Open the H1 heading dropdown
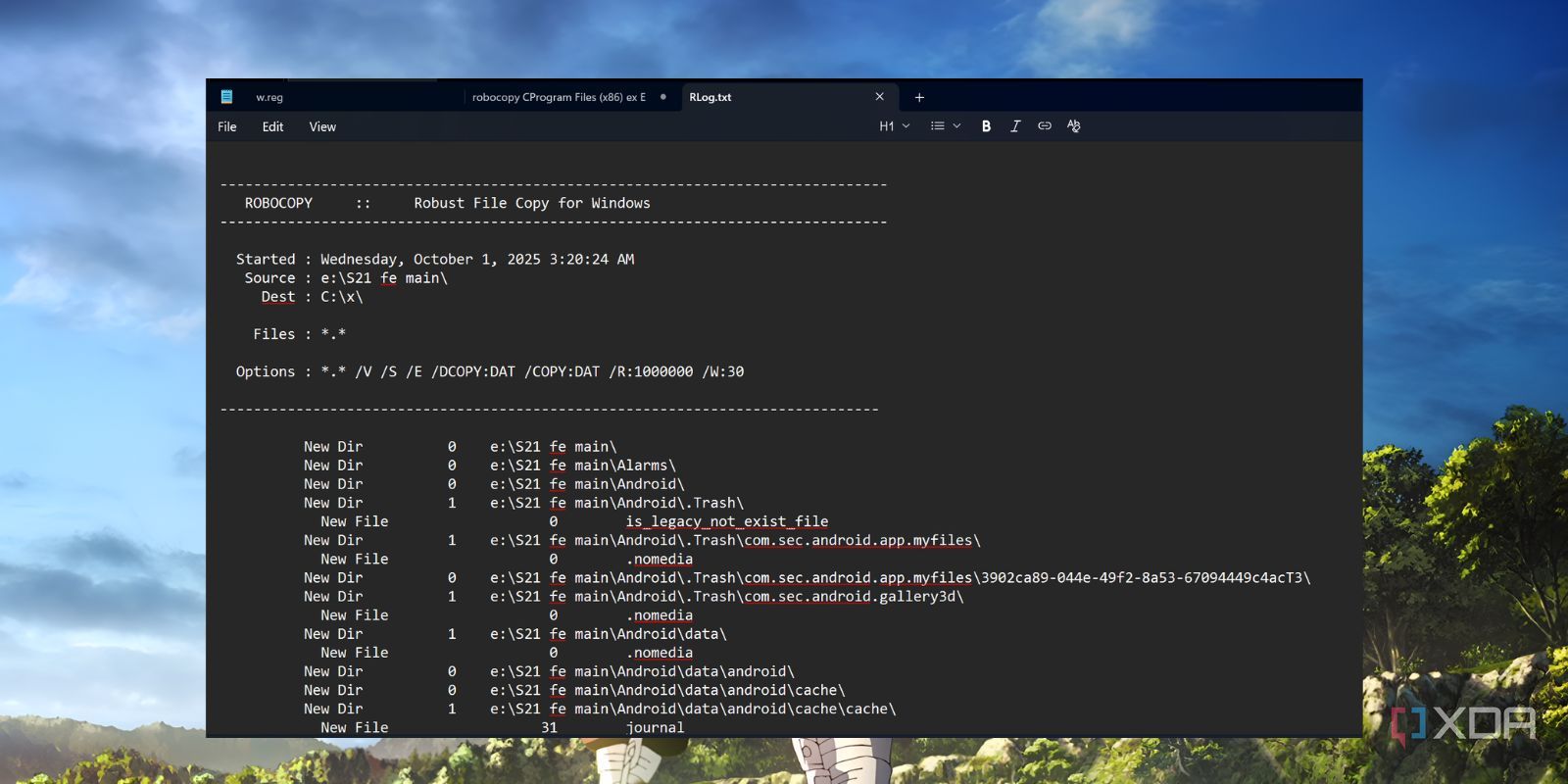This screenshot has width=1568, height=784. click(894, 126)
